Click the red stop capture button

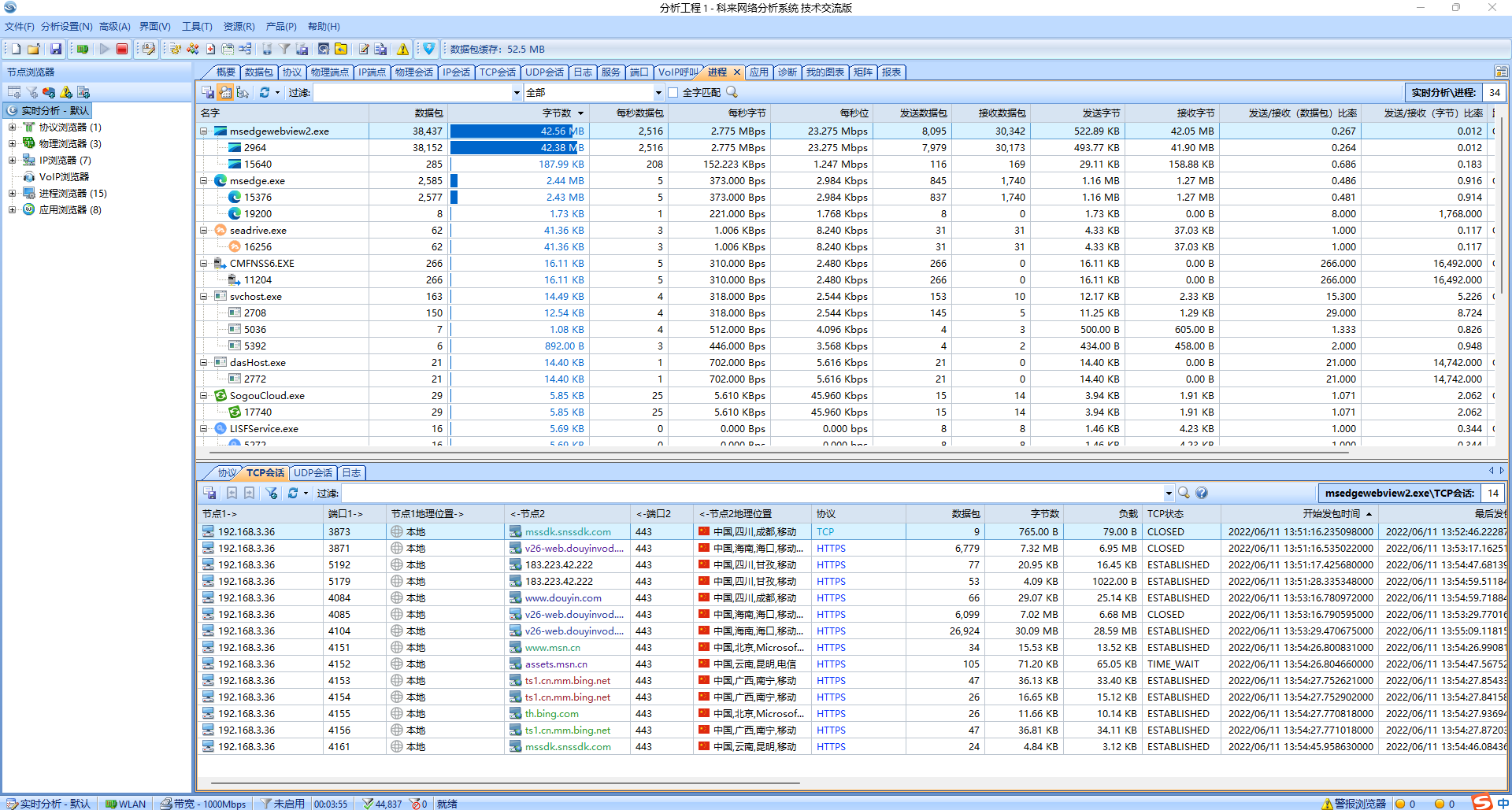122,49
